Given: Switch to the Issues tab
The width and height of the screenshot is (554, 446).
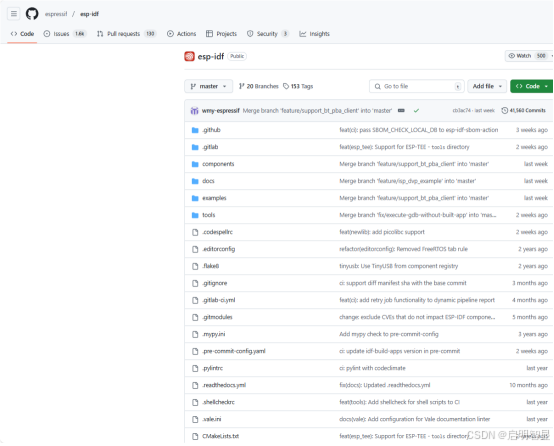Looking at the screenshot, I should pyautogui.click(x=65, y=34).
